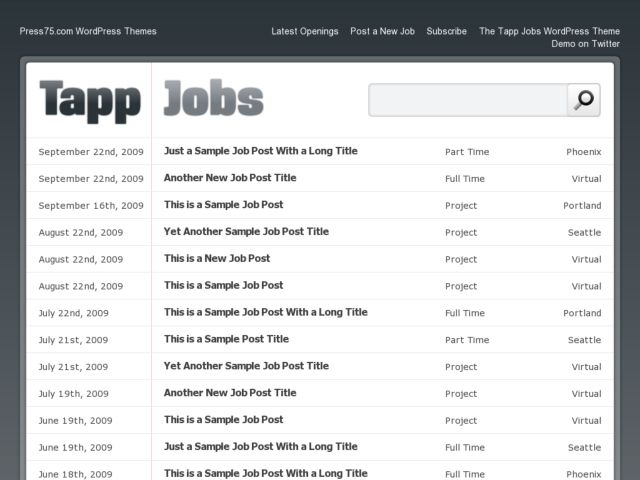Click Virtual in the July 19th row
The image size is (640, 480).
(587, 394)
